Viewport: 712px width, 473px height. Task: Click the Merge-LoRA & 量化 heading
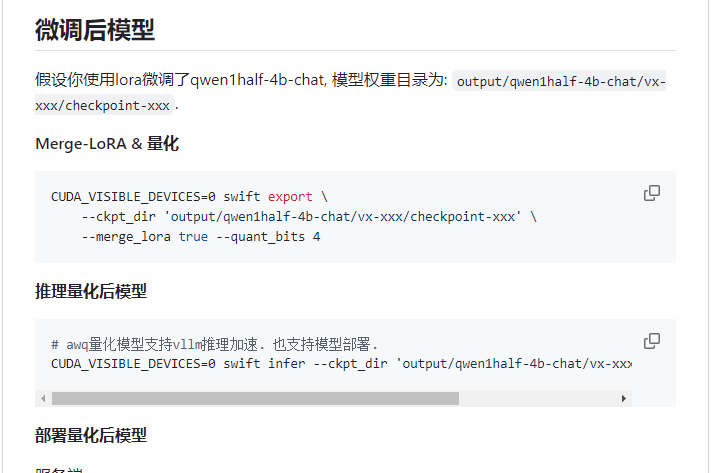107,143
